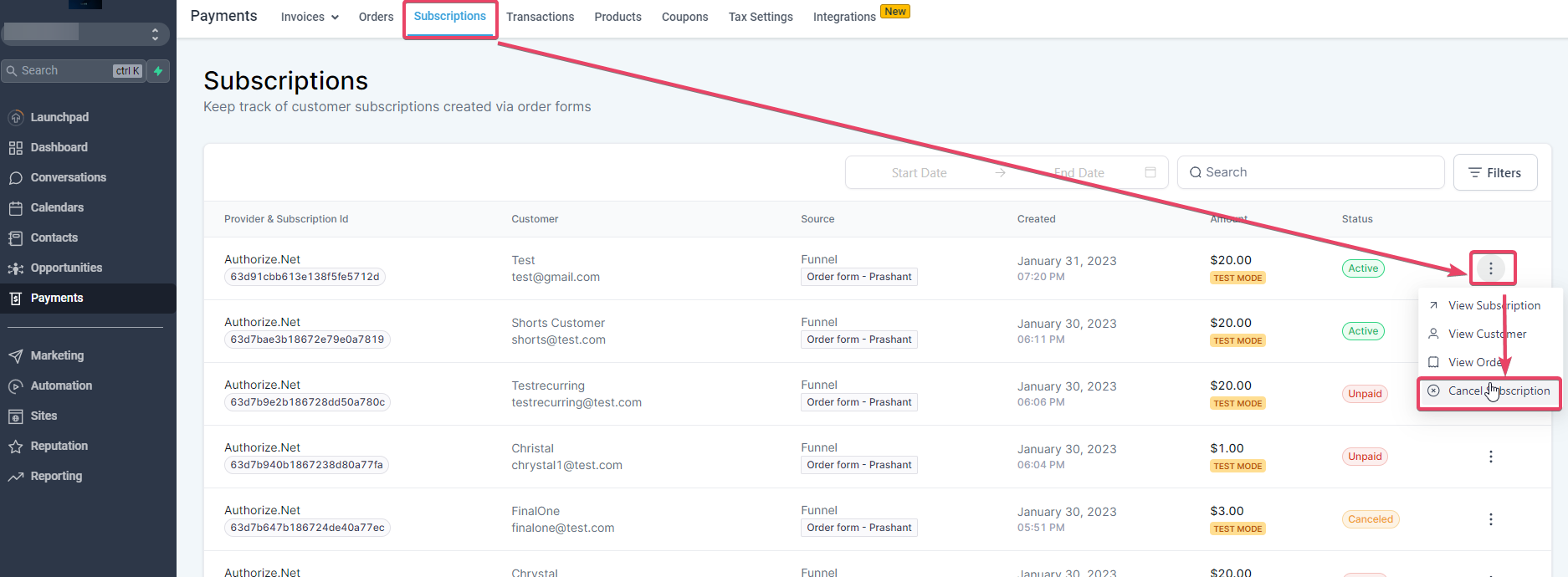Viewport: 1568px width, 577px height.
Task: Focus the subscriptions Search field
Action: [x=1310, y=172]
